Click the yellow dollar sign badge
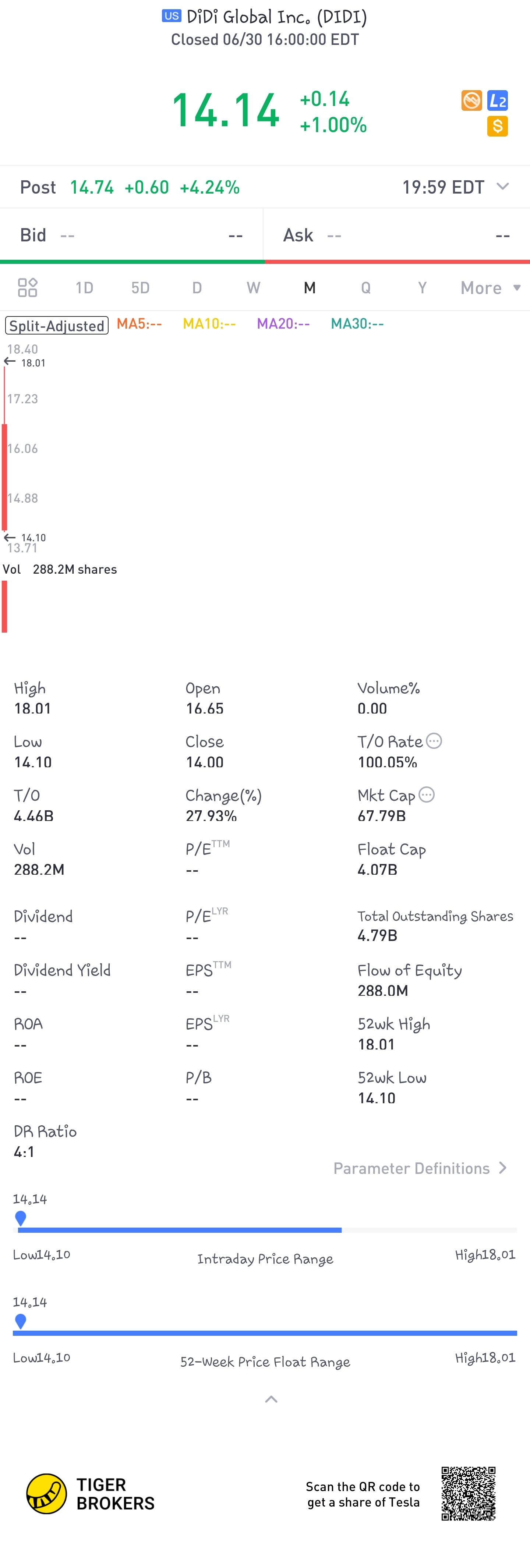Image resolution: width=530 pixels, height=1568 pixels. click(x=497, y=127)
